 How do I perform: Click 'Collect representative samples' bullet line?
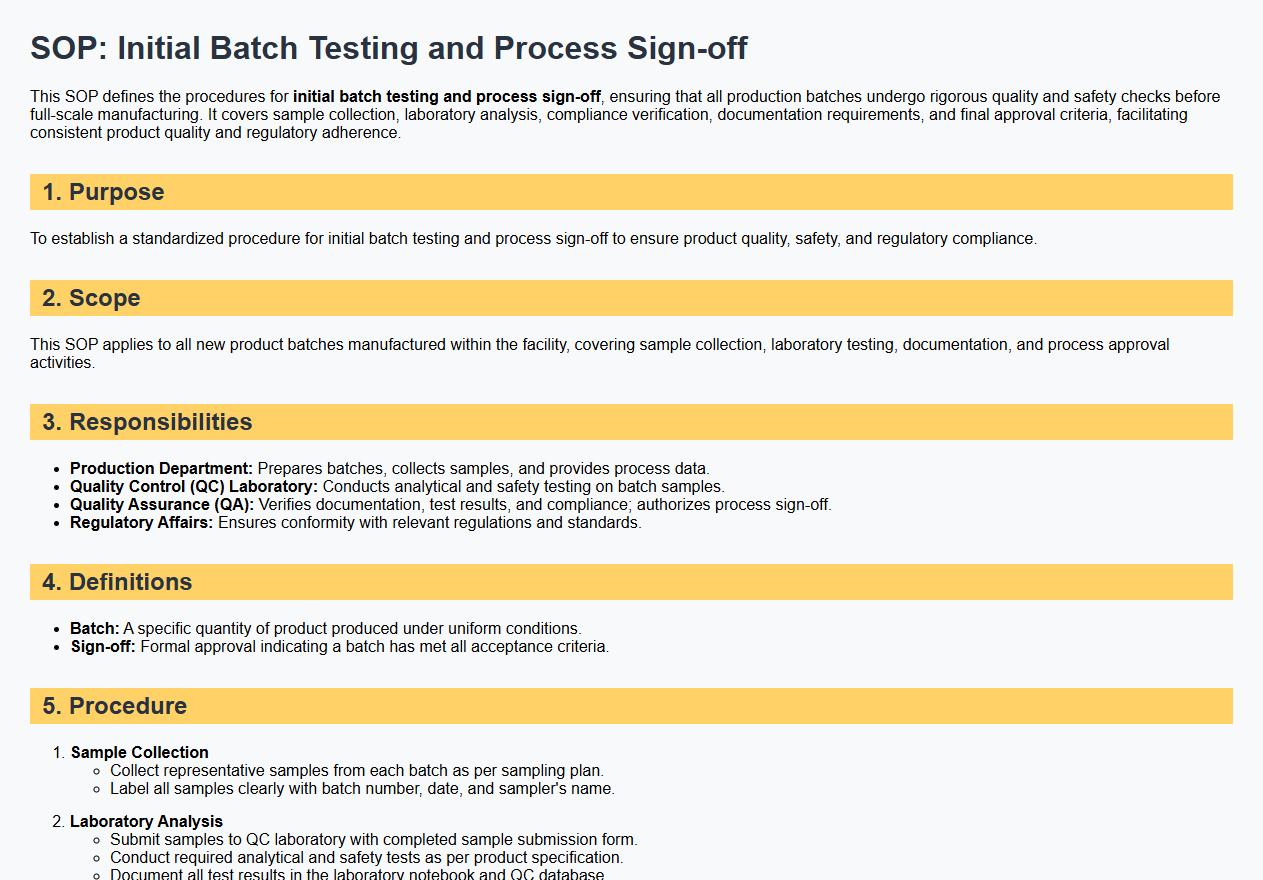tap(357, 770)
